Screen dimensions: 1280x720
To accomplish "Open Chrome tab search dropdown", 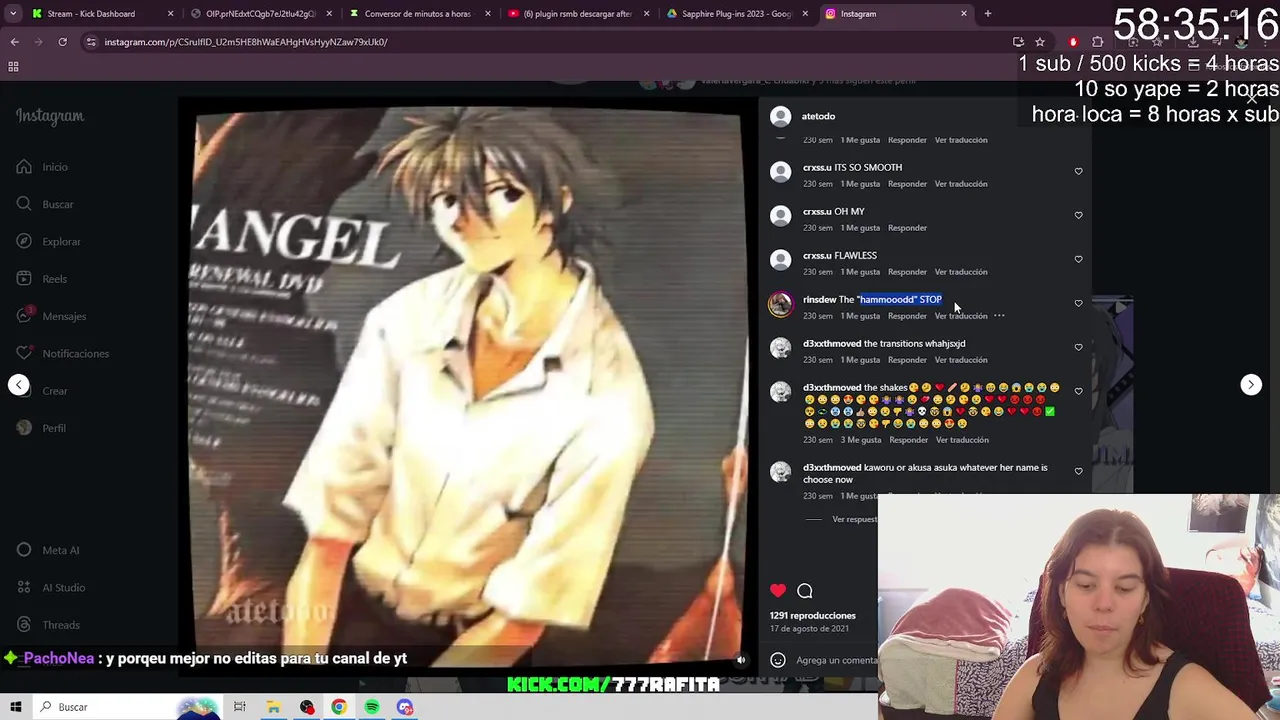I will click(x=13, y=14).
